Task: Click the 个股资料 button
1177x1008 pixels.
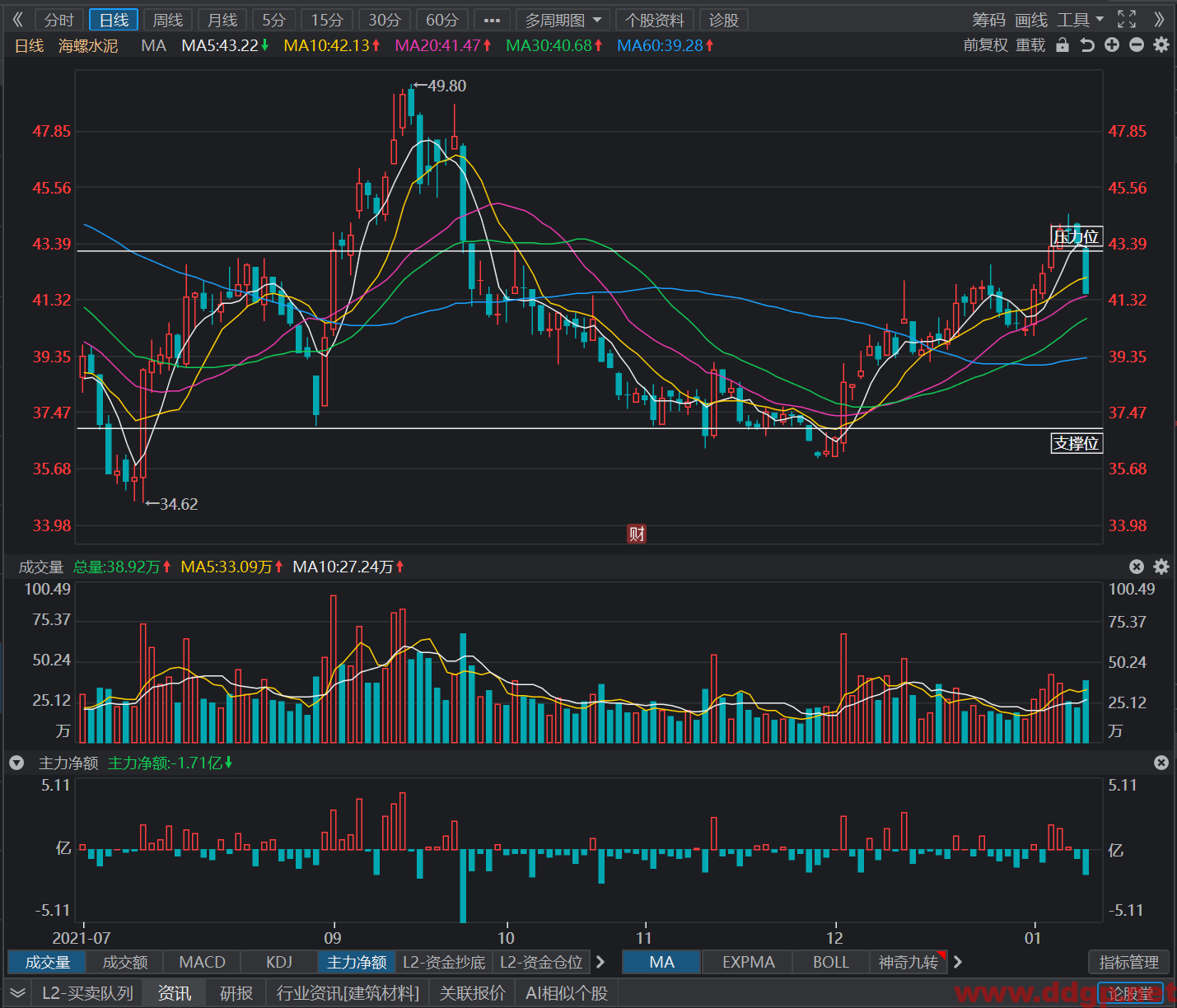Action: coord(655,20)
